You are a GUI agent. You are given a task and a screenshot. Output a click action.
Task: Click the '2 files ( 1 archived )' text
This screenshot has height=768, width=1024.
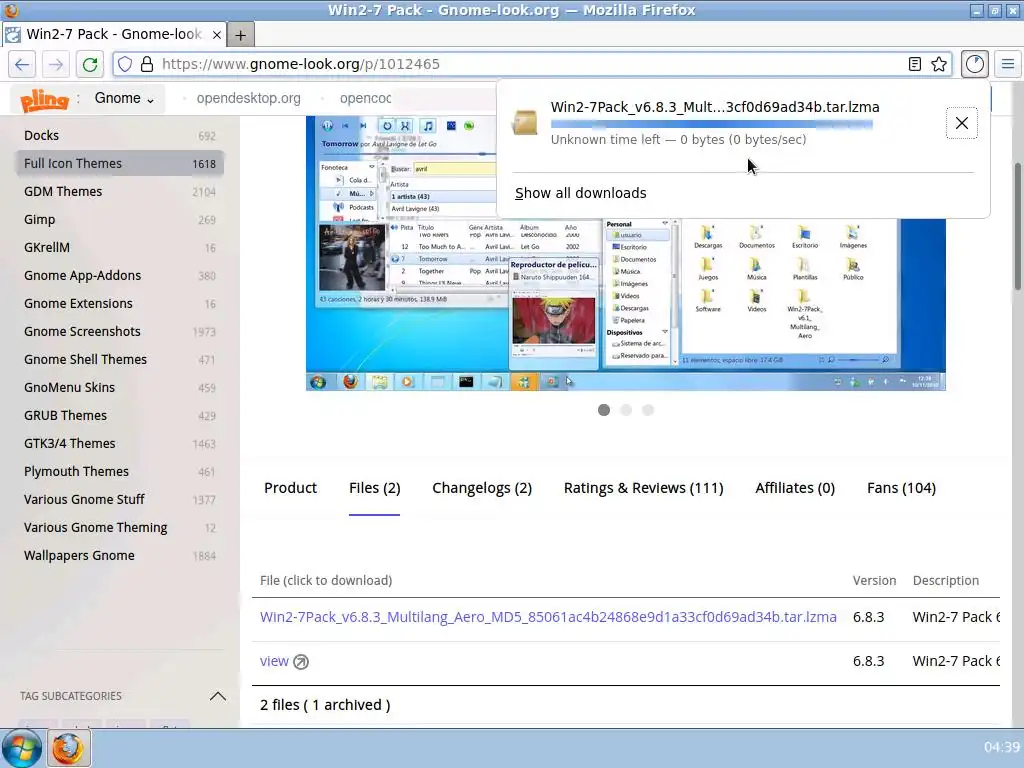click(325, 705)
